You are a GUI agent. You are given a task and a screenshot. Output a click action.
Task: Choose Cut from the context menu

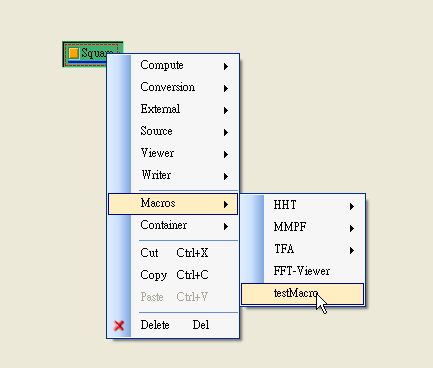(x=173, y=253)
